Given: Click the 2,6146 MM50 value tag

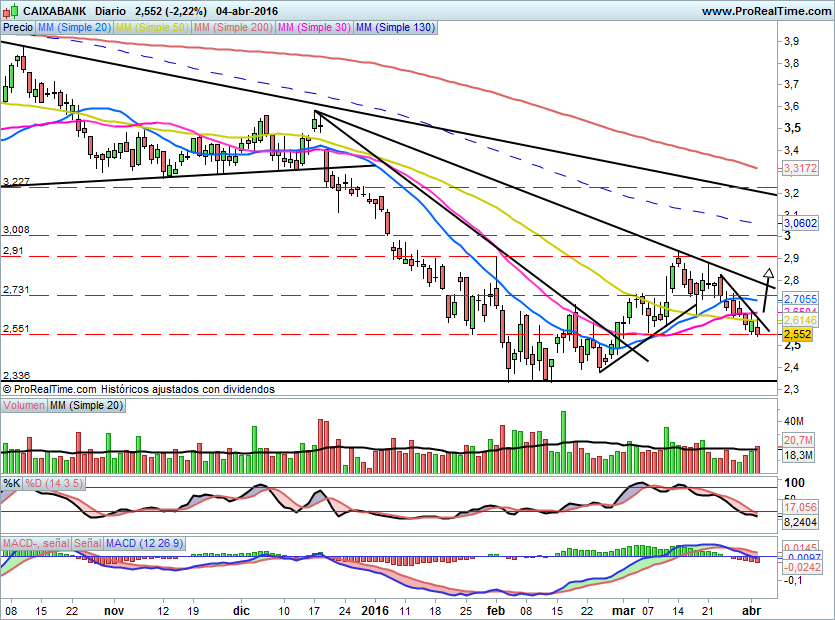Looking at the screenshot, I should (800, 320).
